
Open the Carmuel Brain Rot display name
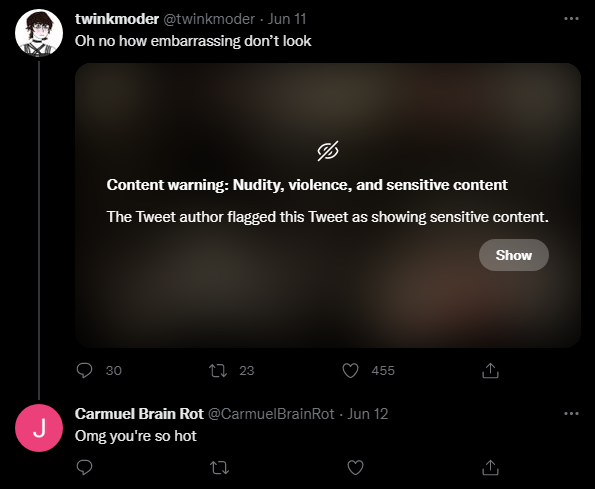pyautogui.click(x=139, y=414)
